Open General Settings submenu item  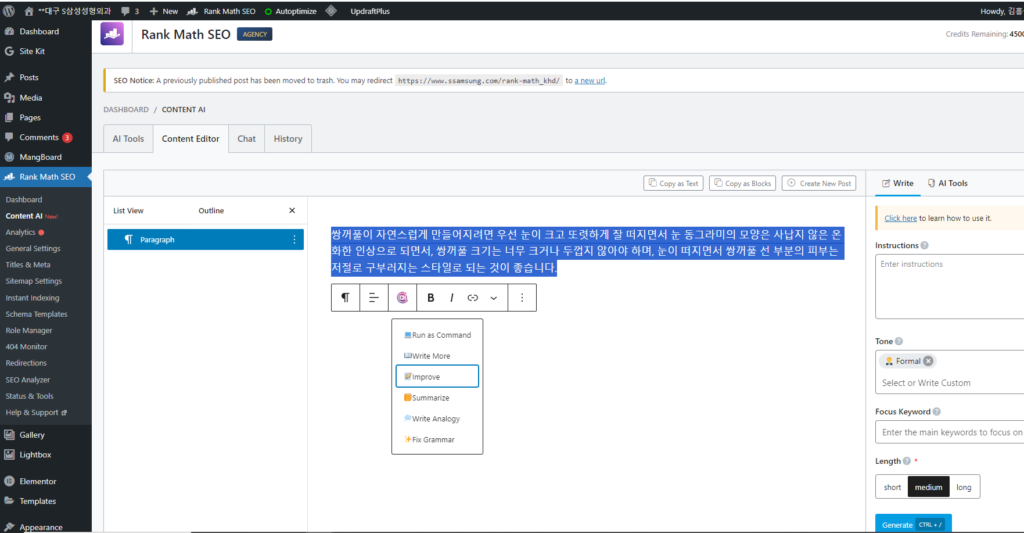click(33, 248)
